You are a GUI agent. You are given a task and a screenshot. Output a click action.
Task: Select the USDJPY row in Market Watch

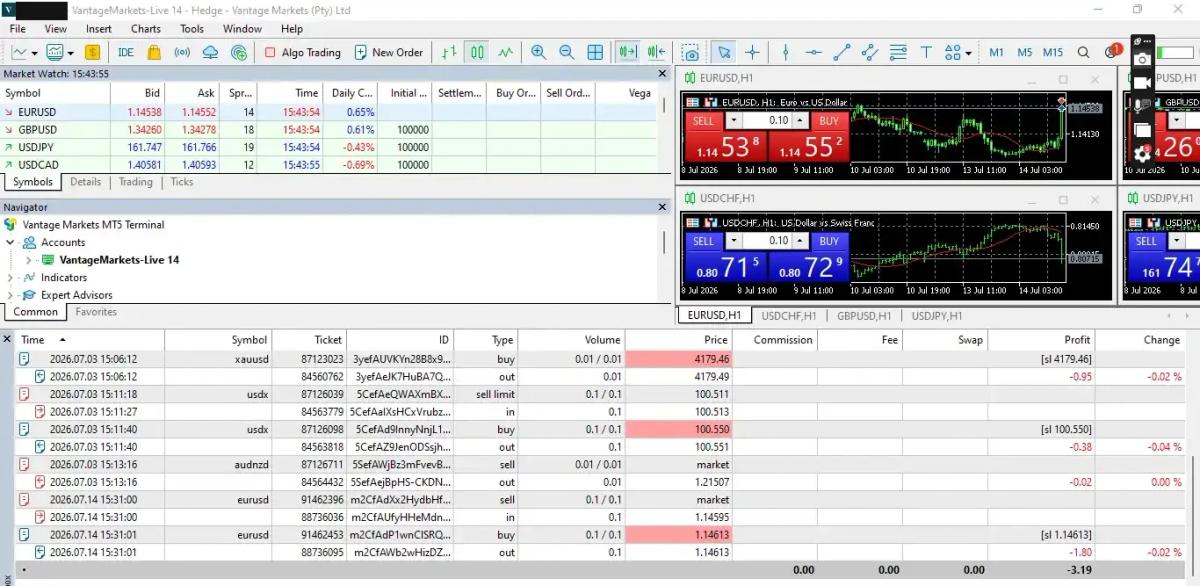pos(329,147)
